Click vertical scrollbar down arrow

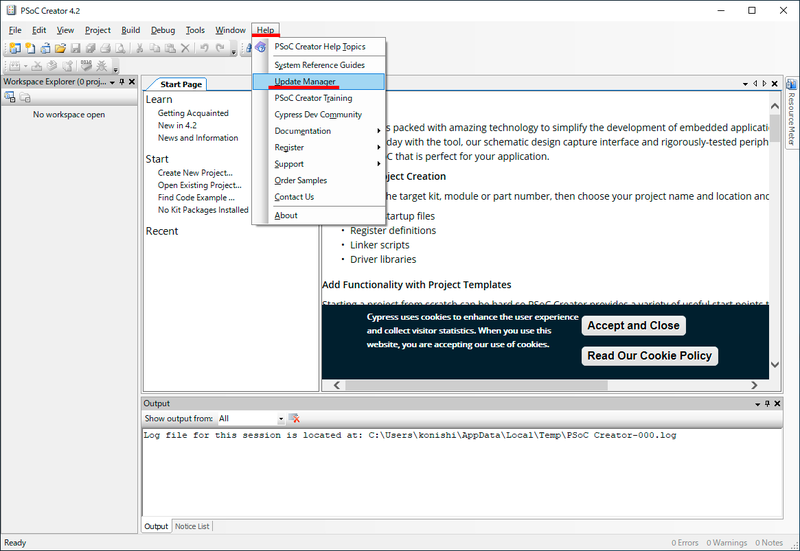[774, 365]
